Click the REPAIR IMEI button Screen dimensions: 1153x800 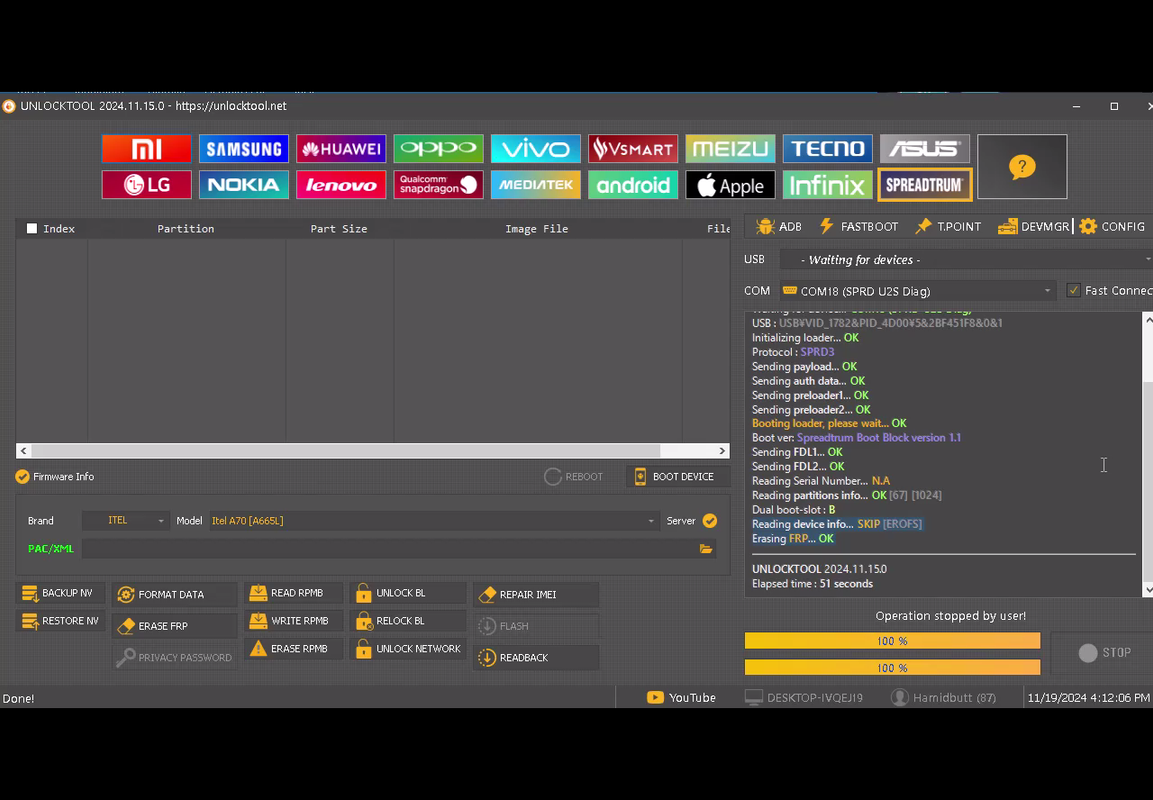coord(536,594)
